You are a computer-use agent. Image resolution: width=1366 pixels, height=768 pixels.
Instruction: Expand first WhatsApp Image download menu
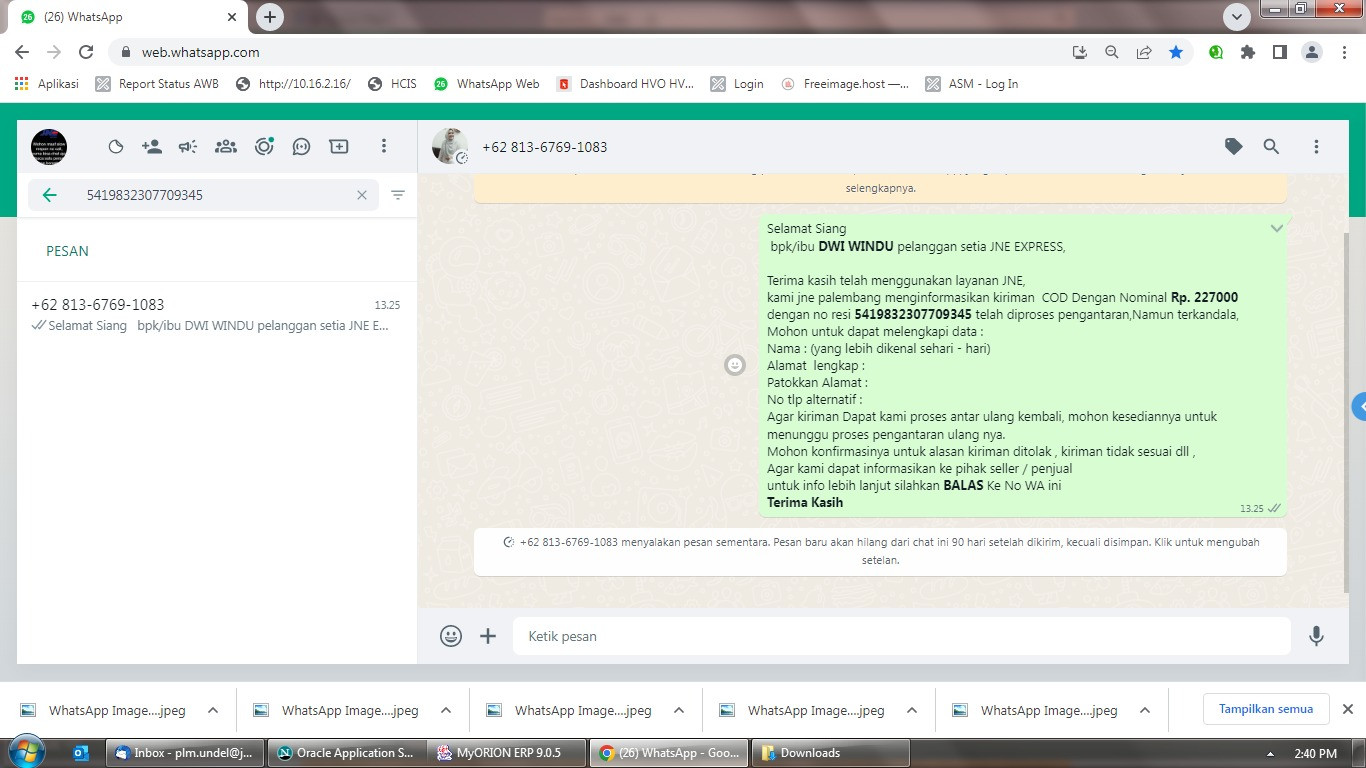(212, 710)
